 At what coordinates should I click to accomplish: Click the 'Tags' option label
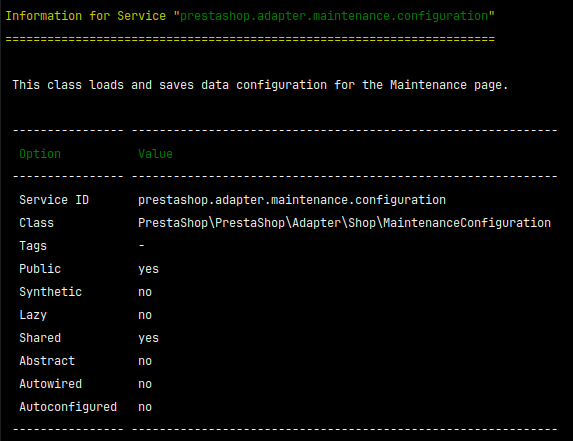(x=33, y=246)
